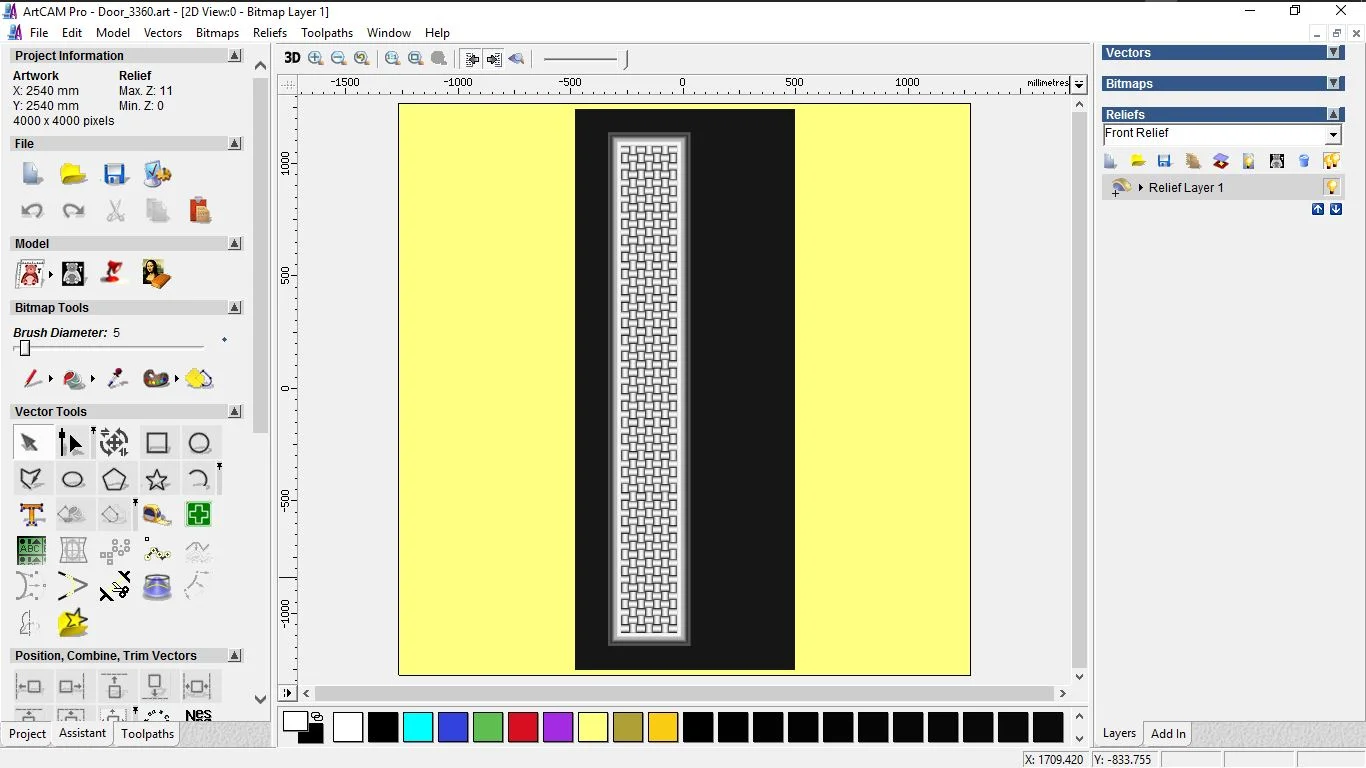This screenshot has width=1366, height=768.
Task: Switch to the 3D view button
Action: click(x=292, y=58)
